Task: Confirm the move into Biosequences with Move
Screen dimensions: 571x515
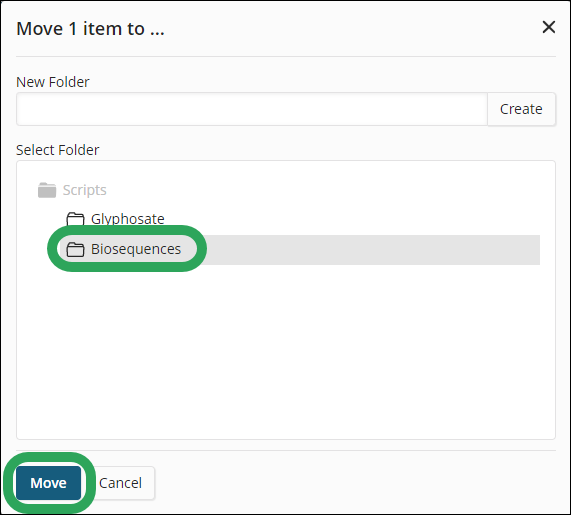Action: pos(48,483)
